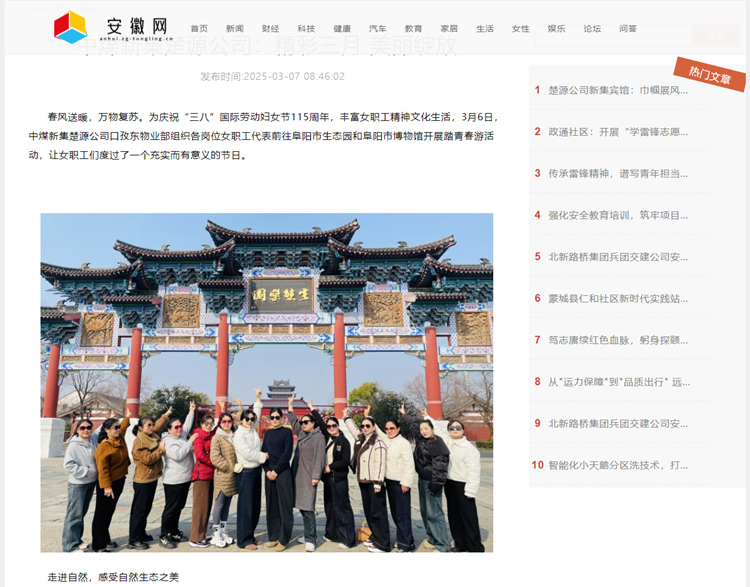Open the 生活 life section
Image resolution: width=750 pixels, height=587 pixels.
click(x=485, y=29)
